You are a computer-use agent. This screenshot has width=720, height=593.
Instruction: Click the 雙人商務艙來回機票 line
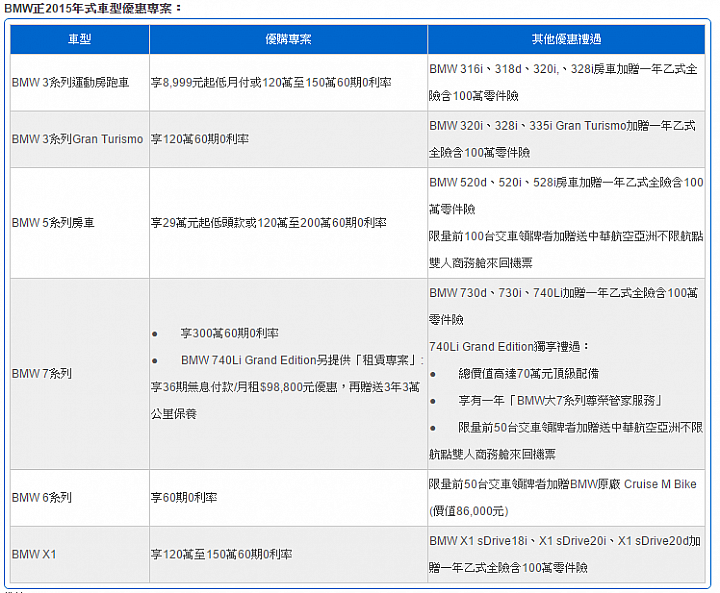pos(481,263)
